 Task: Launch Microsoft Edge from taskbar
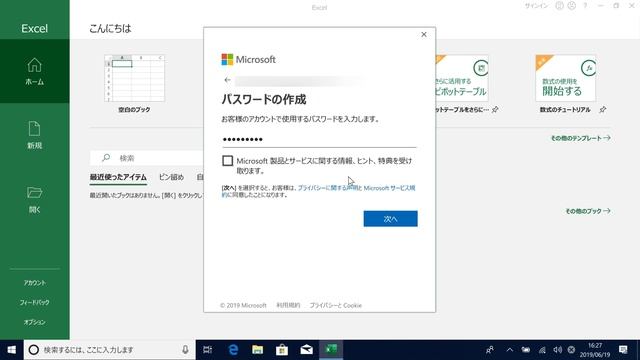(x=233, y=350)
